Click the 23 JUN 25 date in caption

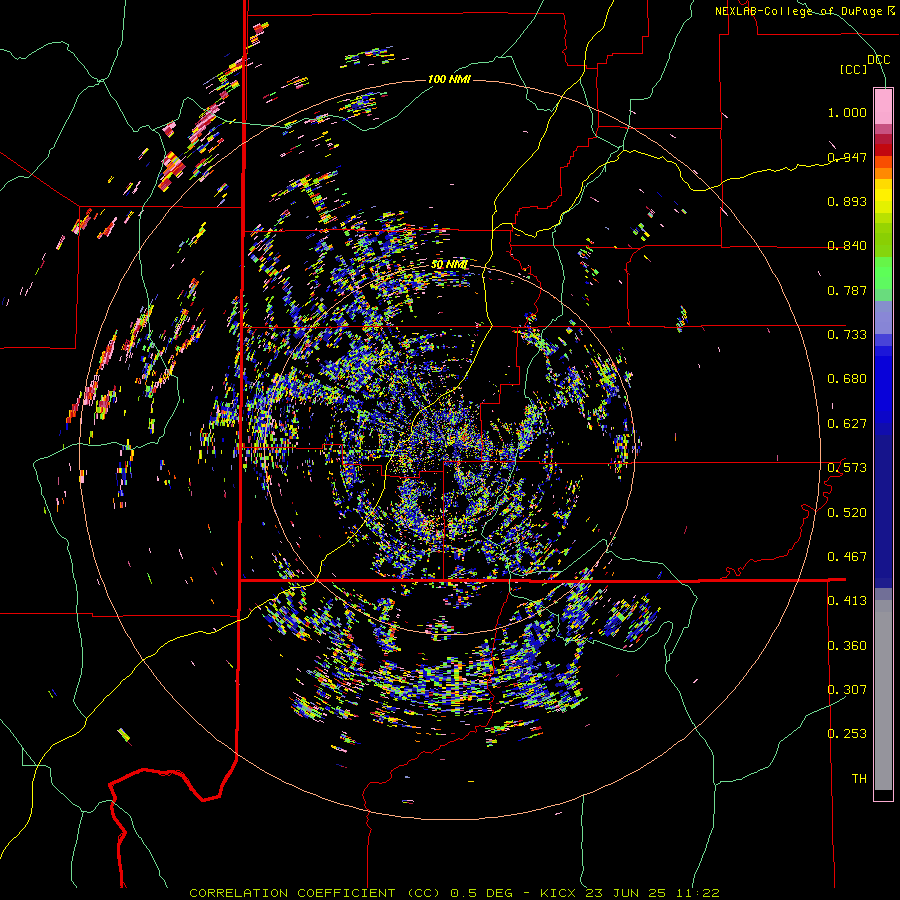pos(626,893)
